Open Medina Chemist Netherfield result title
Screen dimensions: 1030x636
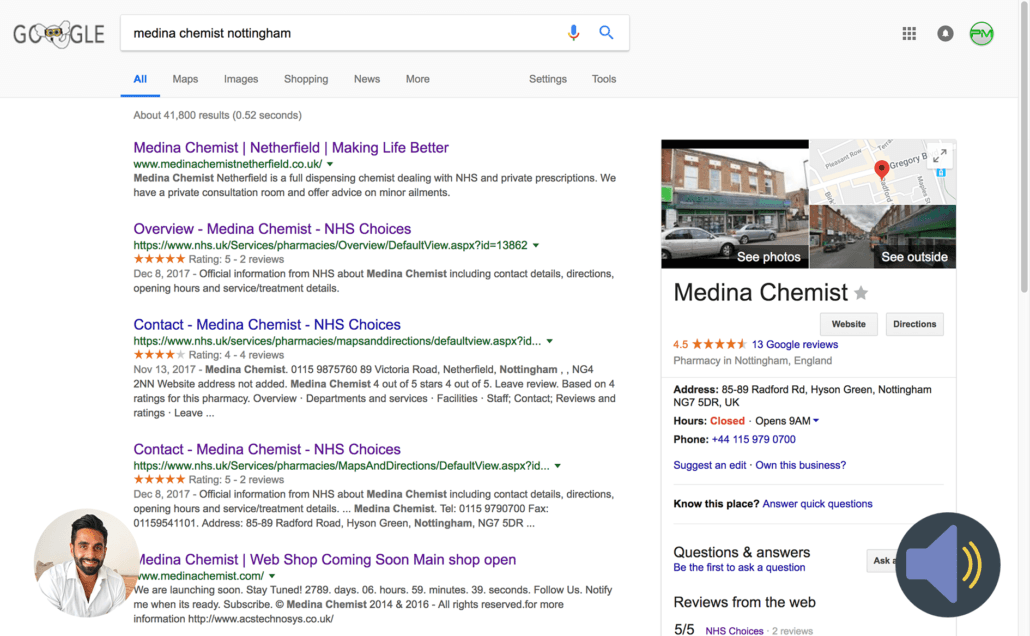(291, 148)
